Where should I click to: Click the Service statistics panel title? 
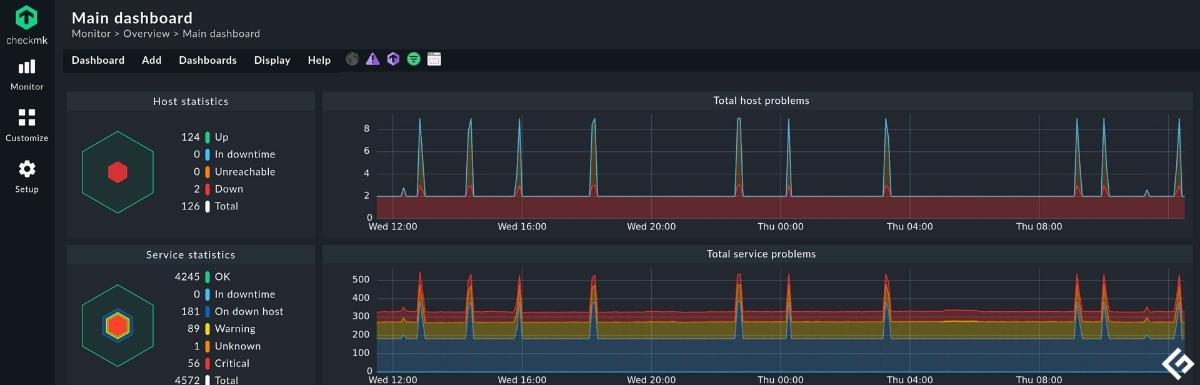tap(191, 255)
